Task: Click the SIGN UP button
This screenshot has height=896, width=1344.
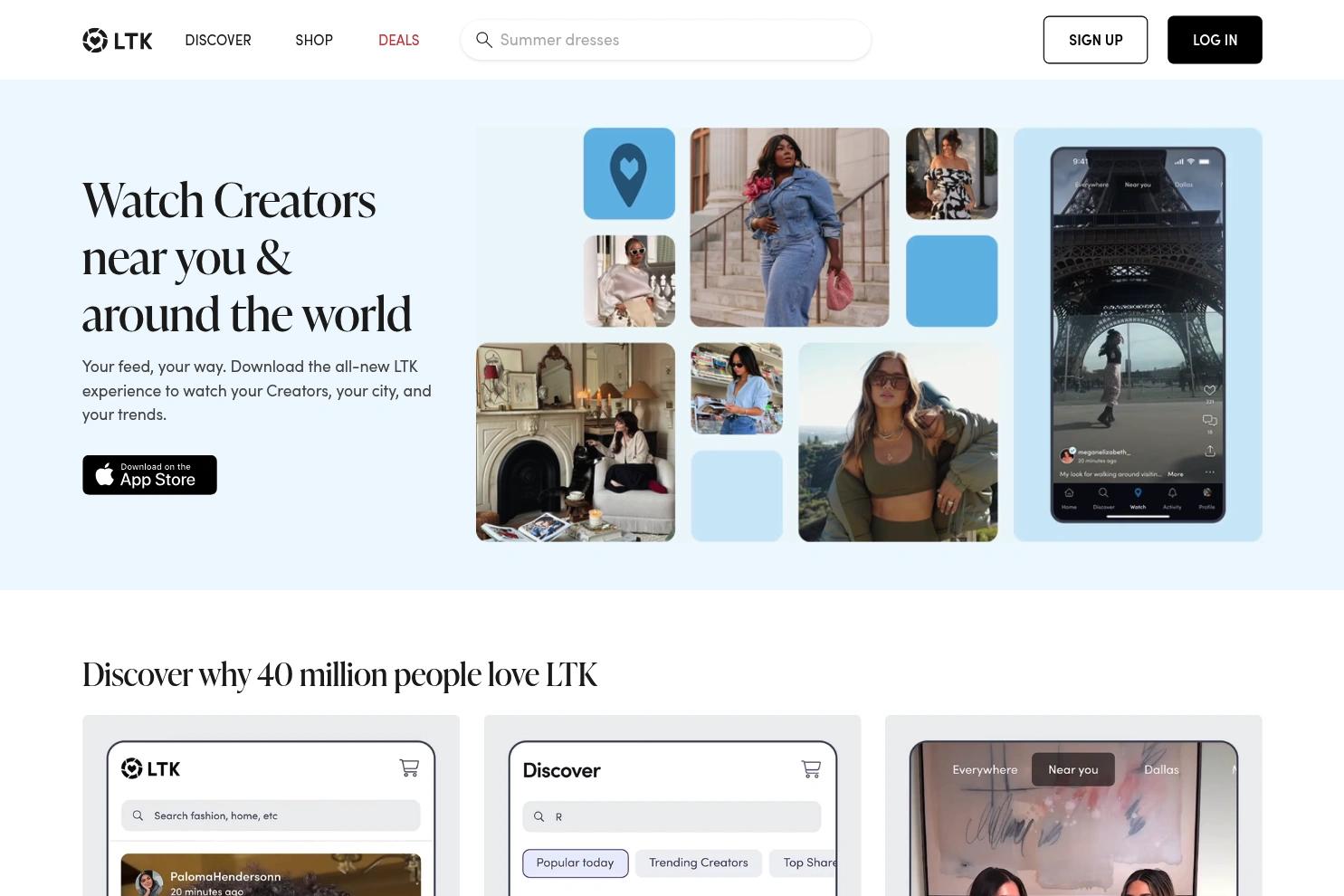Action: point(1095,40)
